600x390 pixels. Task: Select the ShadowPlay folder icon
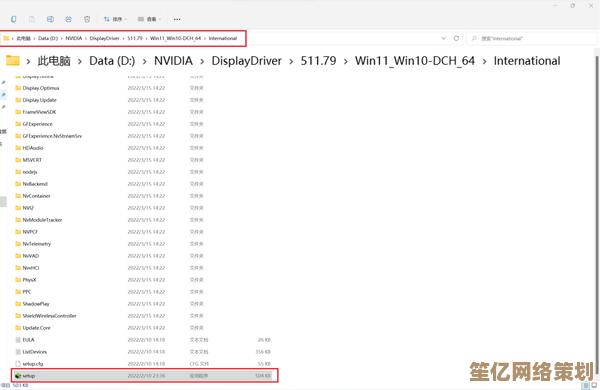[x=18, y=304]
